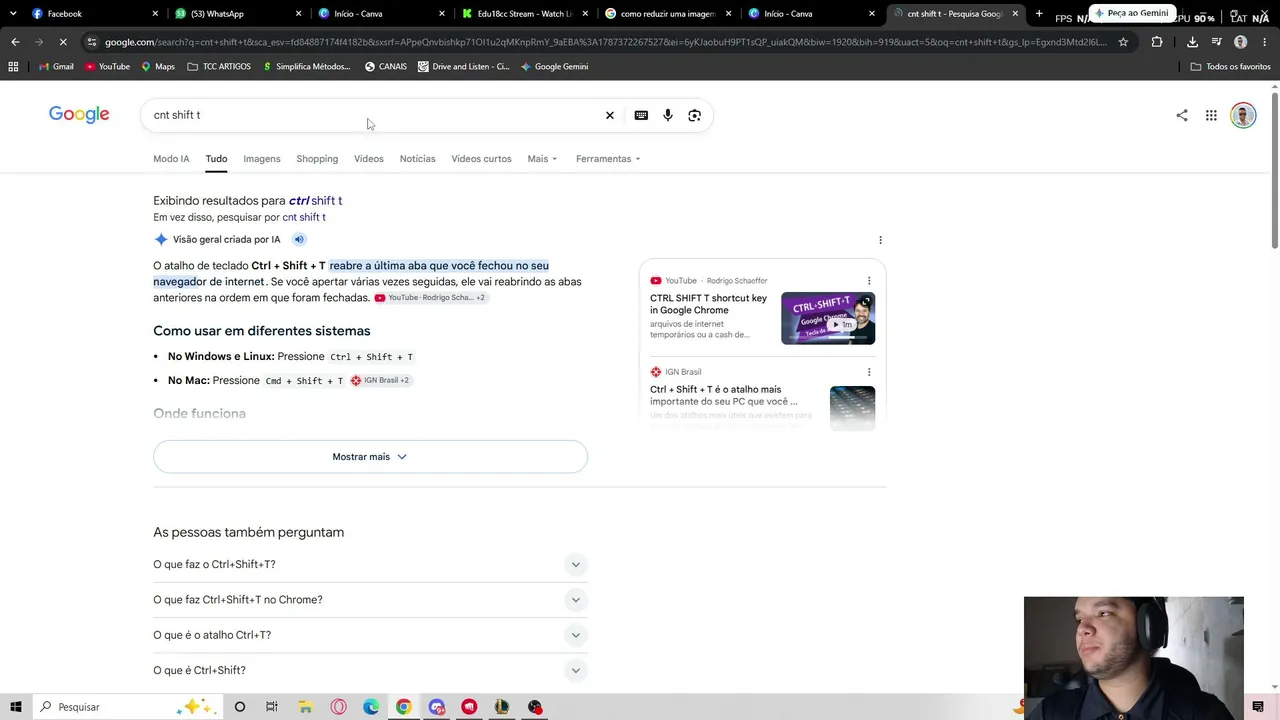Expand AI overview with Mostrar mais
Viewport: 1280px width, 720px height.
tap(370, 457)
